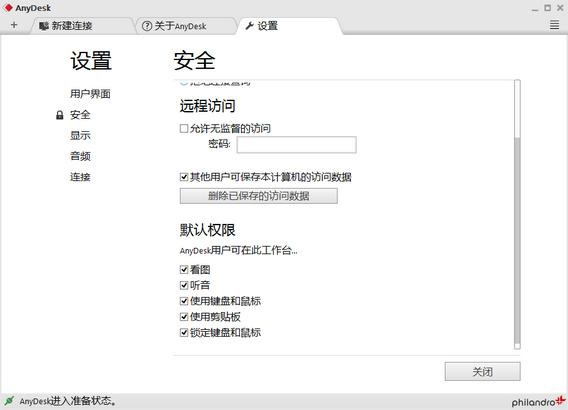Click the 密码 password input field
Viewport: 568px width, 410px height.
(297, 145)
